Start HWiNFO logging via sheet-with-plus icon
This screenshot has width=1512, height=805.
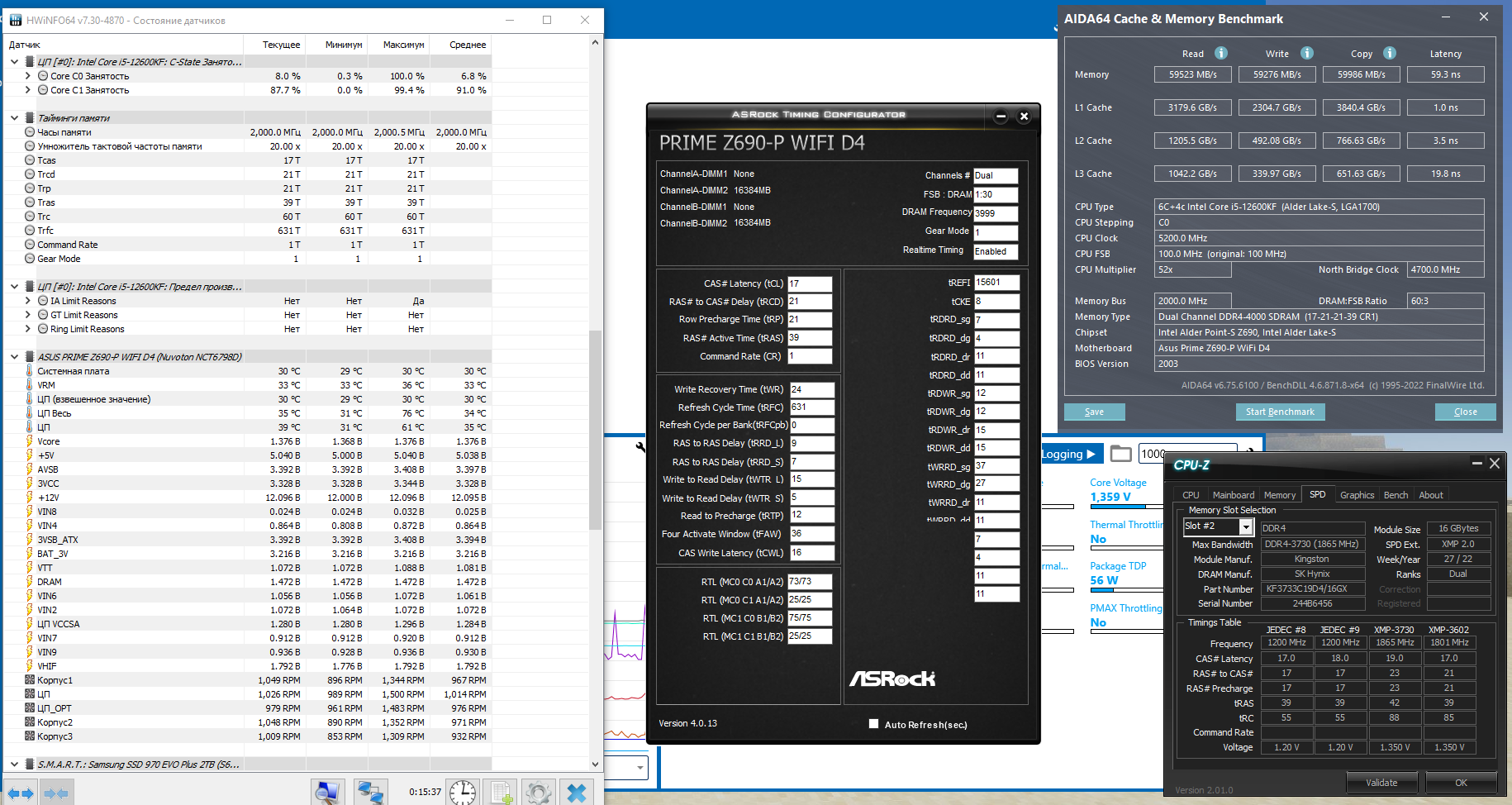(x=501, y=793)
